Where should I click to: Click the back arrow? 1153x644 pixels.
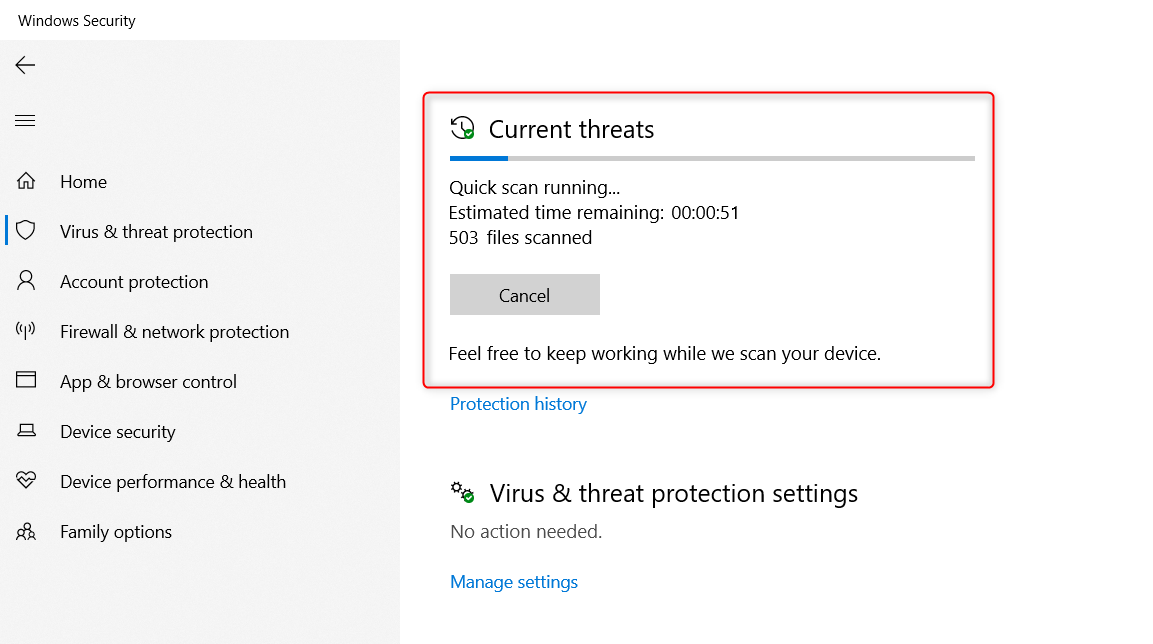pos(24,64)
